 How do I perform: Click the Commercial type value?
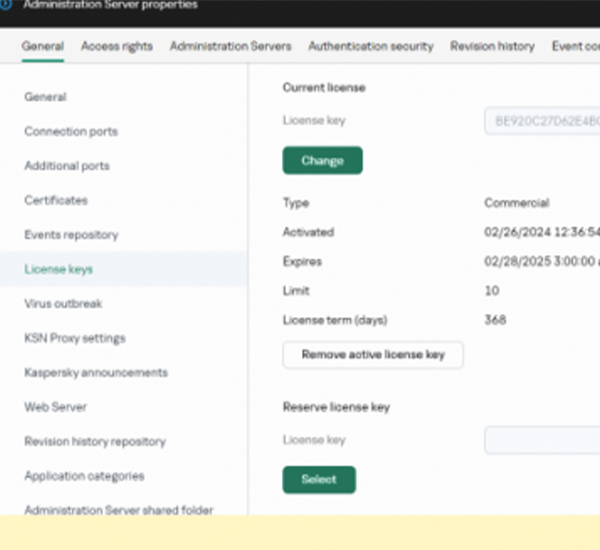517,202
